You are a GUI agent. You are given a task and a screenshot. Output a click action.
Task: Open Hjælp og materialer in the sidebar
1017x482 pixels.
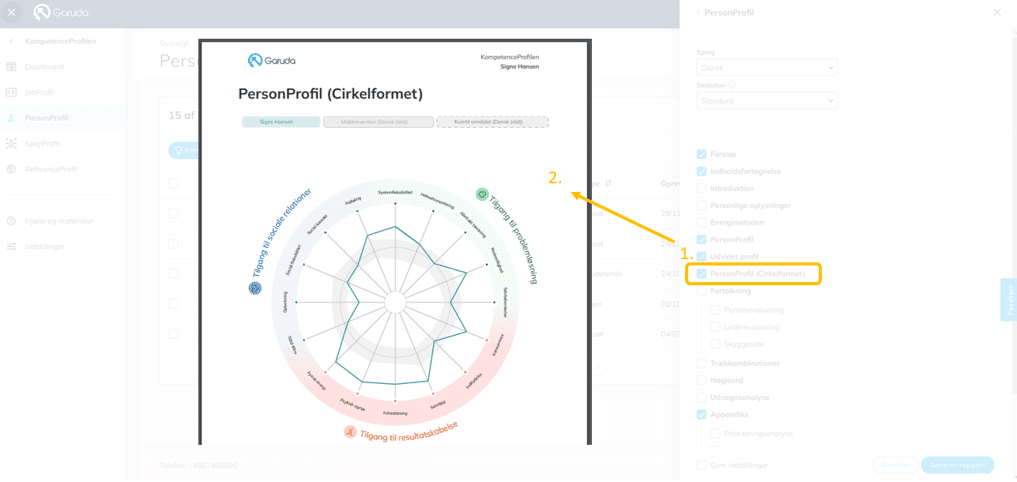(58, 221)
